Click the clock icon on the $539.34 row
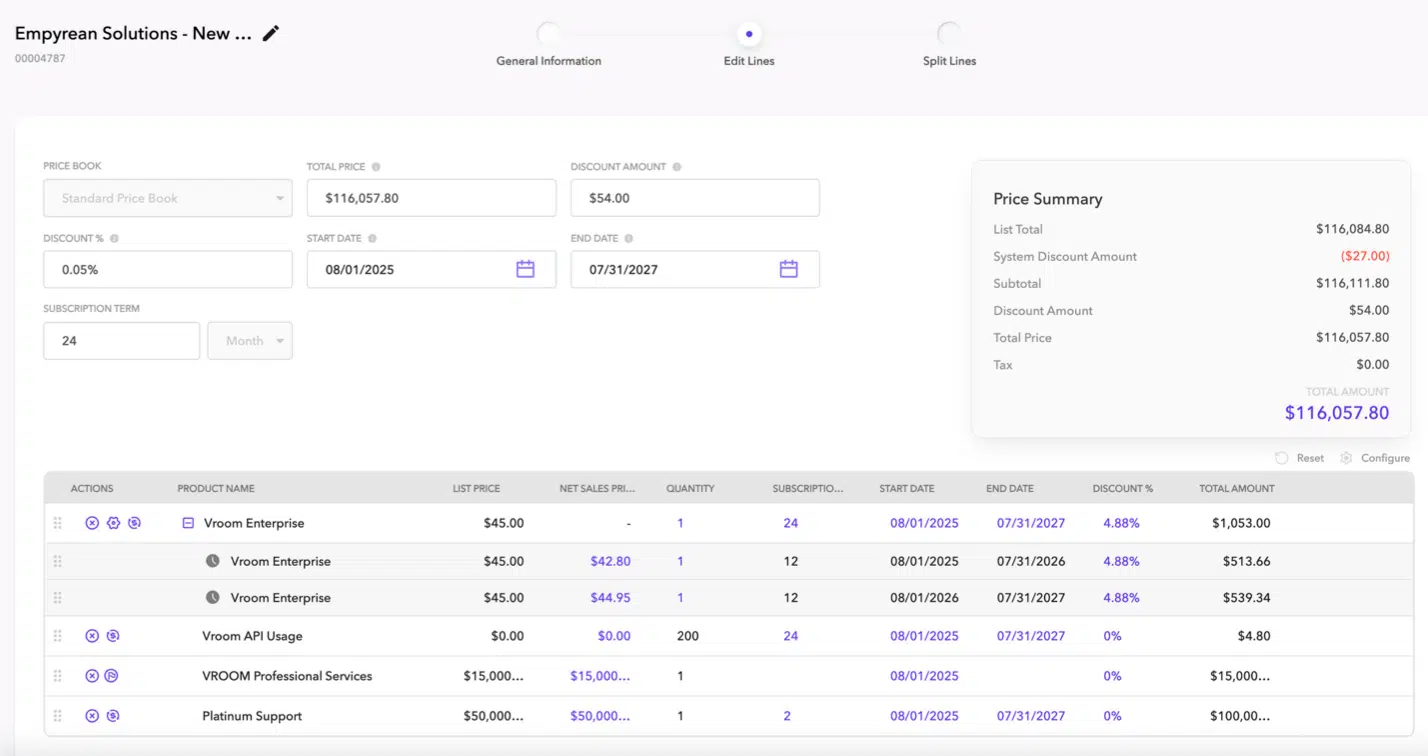The height and width of the screenshot is (756, 1428). (212, 598)
